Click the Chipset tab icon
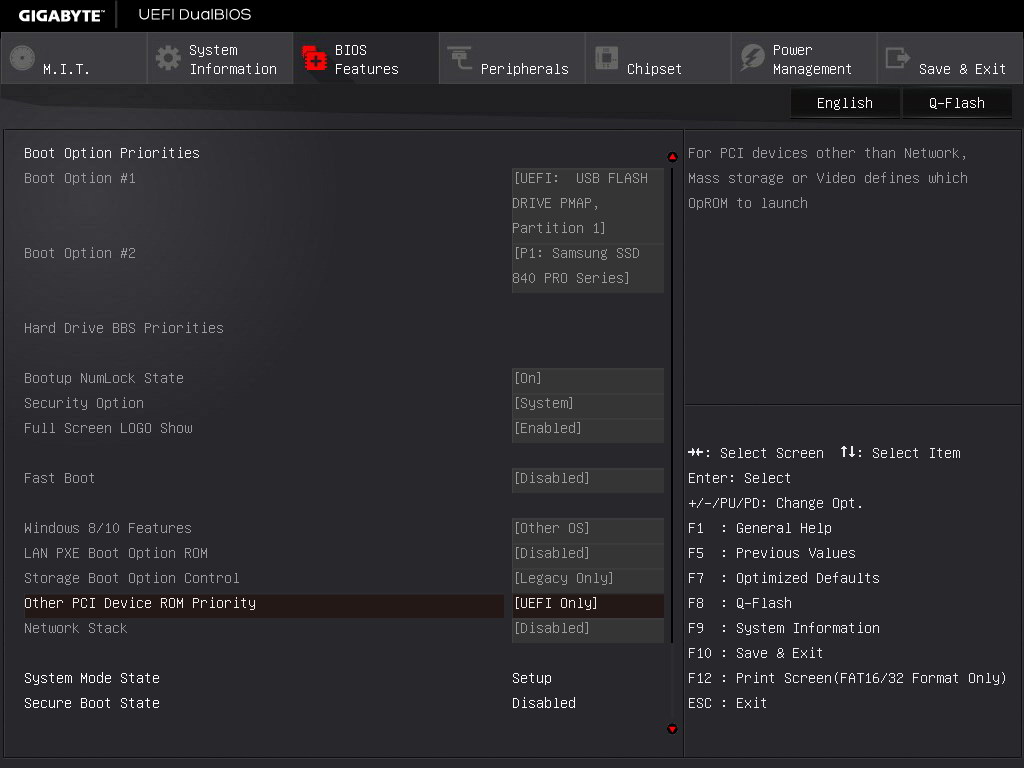The image size is (1024, 768). click(606, 59)
